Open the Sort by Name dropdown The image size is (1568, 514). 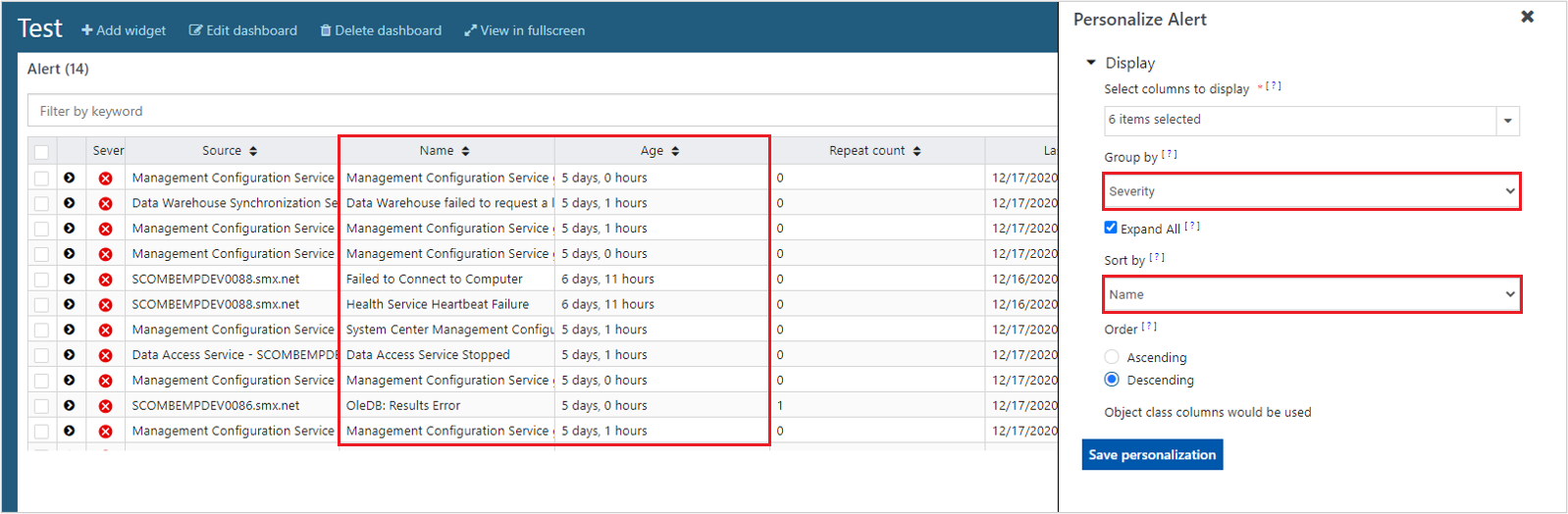tap(1312, 294)
